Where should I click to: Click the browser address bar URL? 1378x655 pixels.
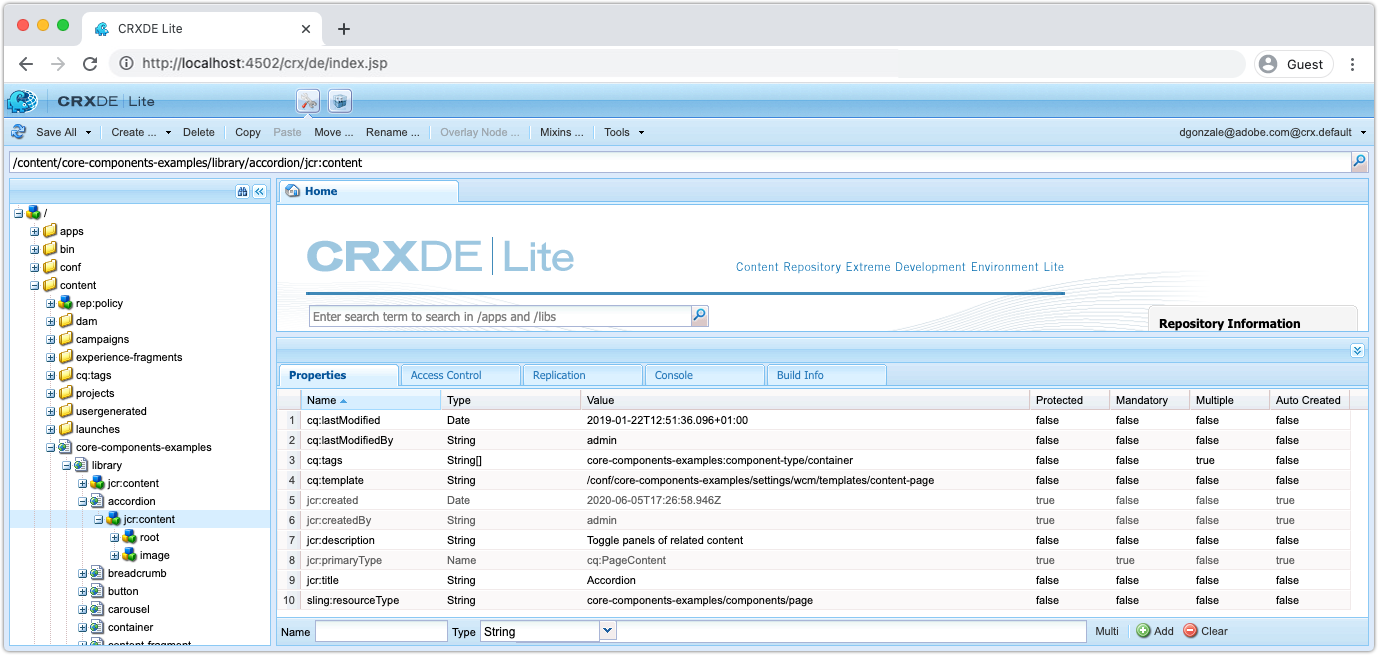point(265,64)
